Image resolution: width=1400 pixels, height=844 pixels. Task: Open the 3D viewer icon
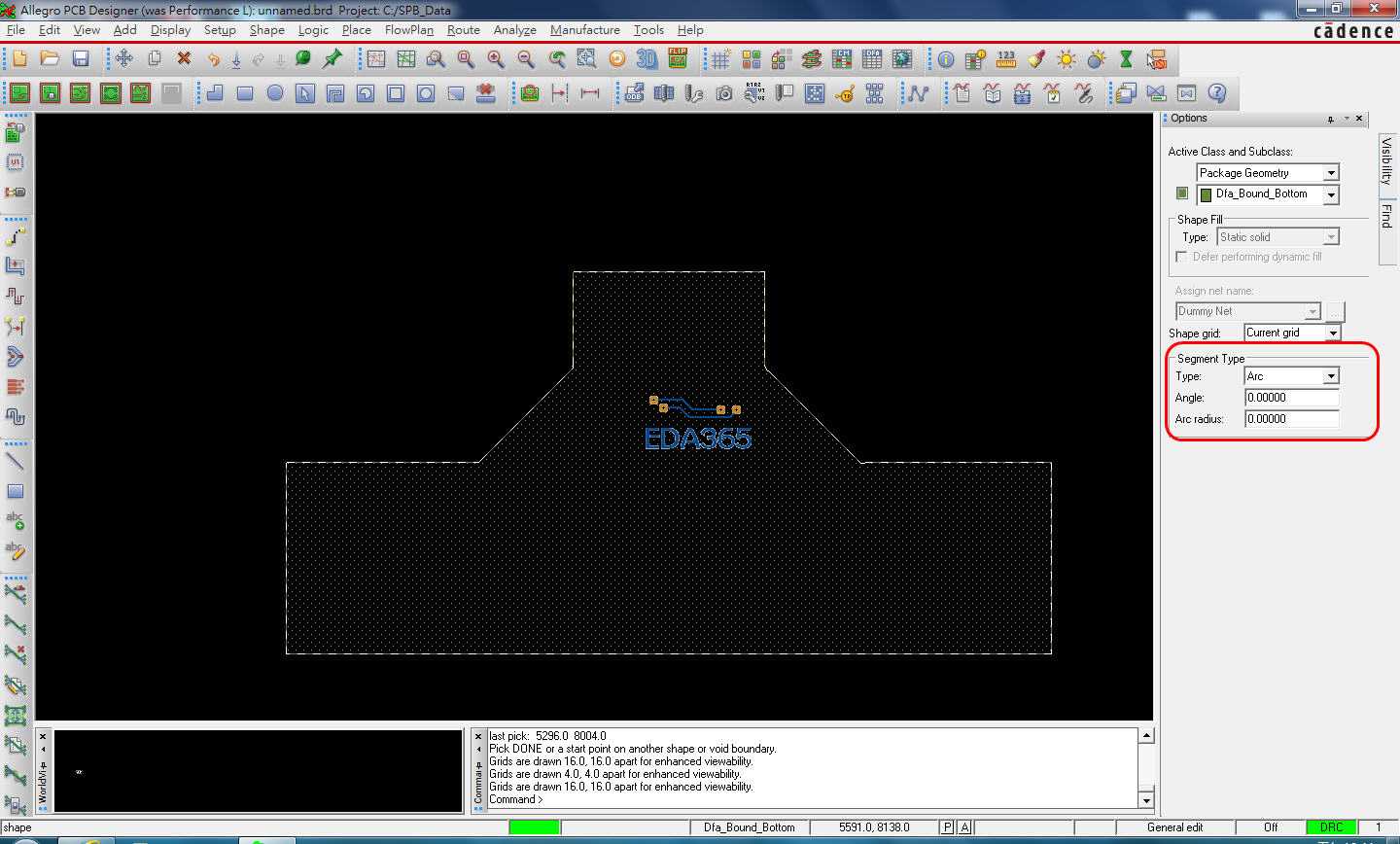pyautogui.click(x=647, y=59)
